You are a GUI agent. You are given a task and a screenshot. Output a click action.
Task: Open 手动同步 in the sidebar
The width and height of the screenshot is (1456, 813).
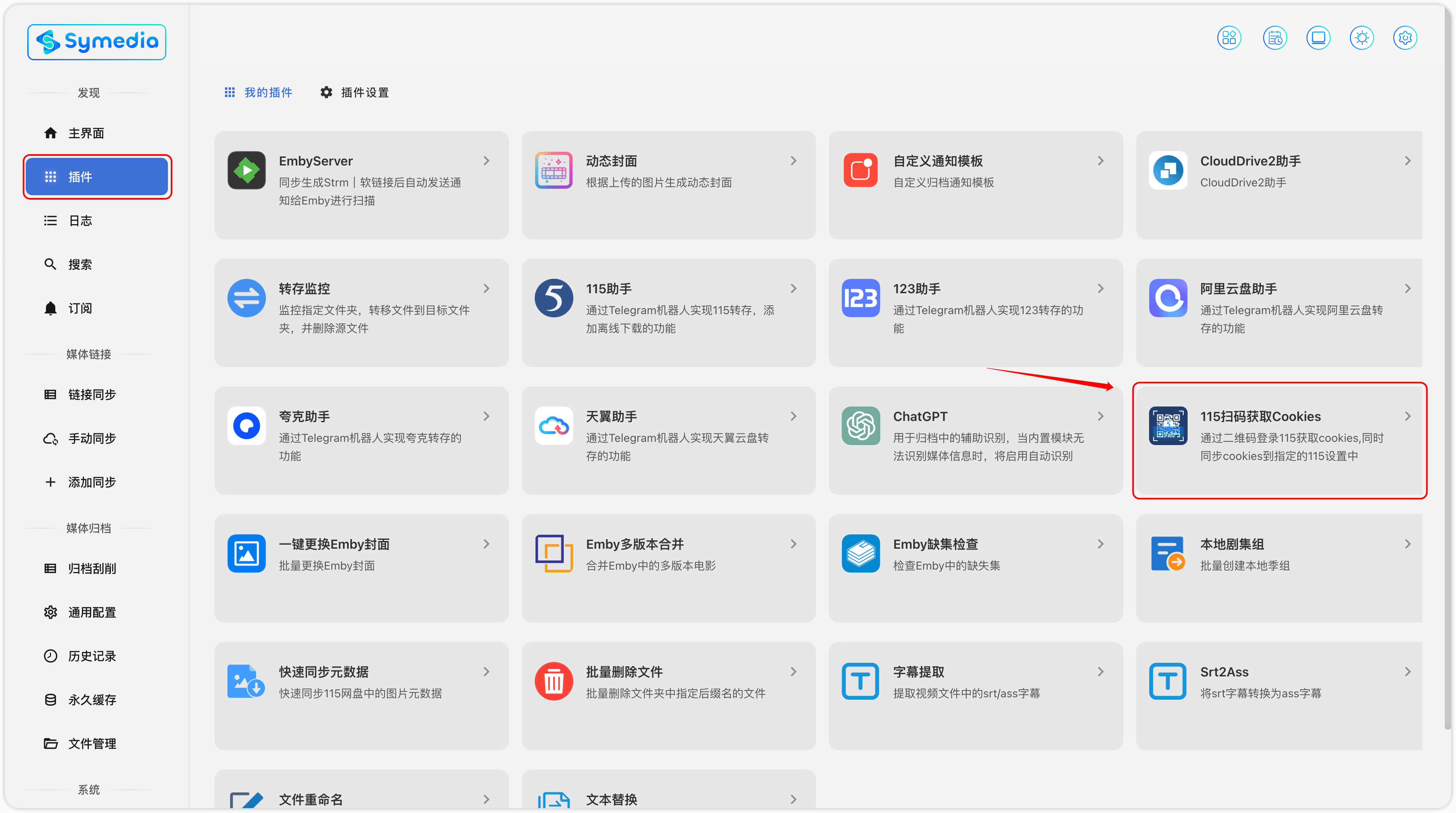pos(97,438)
